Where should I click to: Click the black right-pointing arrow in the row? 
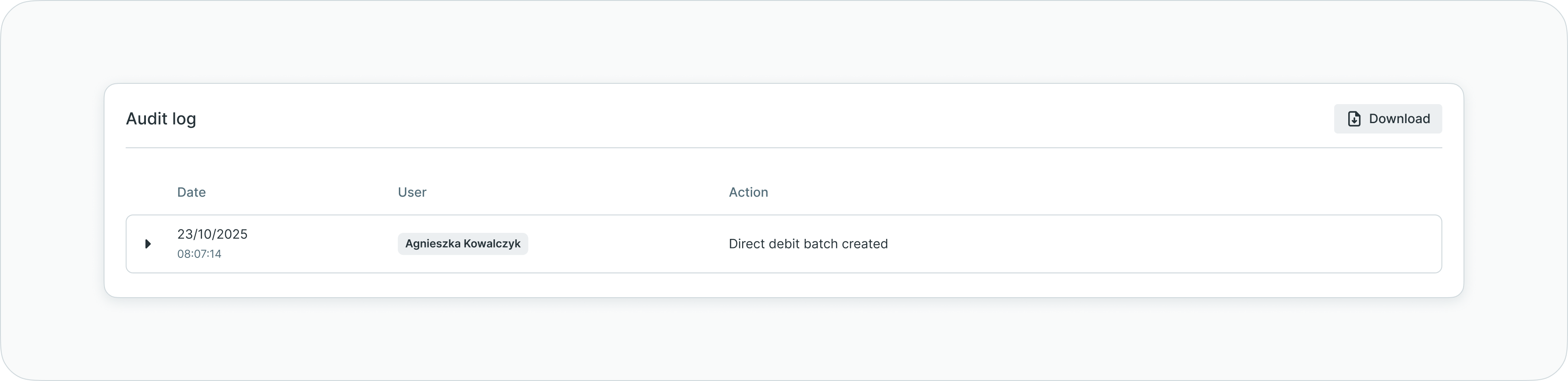pos(148,244)
